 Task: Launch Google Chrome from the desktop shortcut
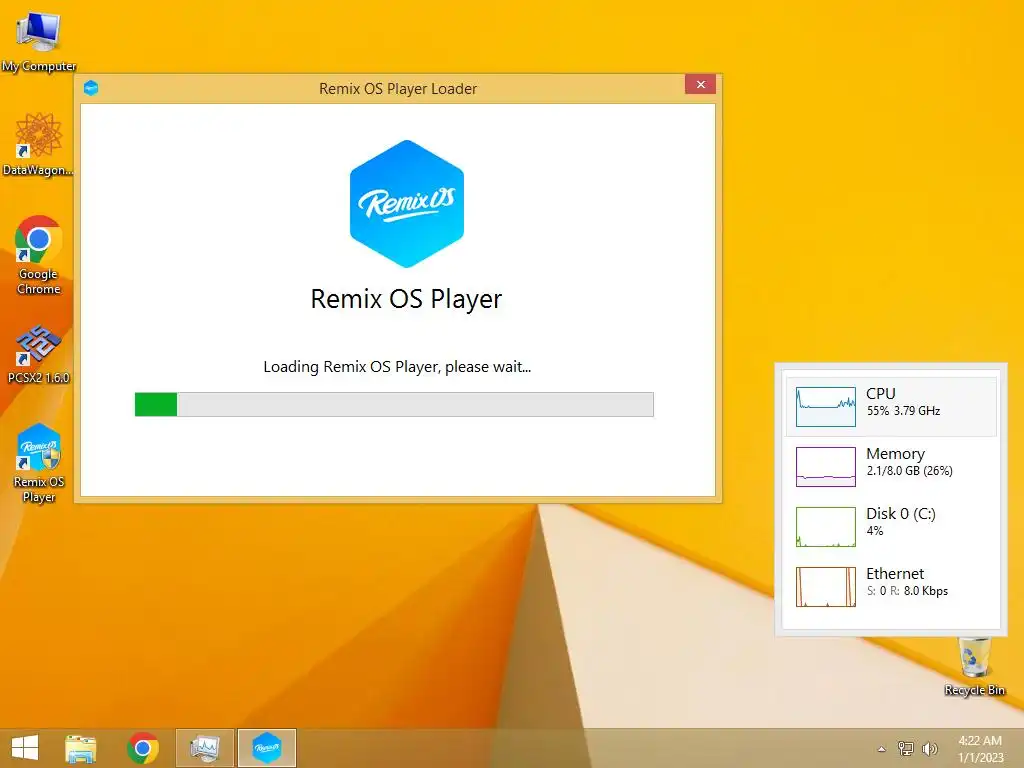(x=39, y=255)
